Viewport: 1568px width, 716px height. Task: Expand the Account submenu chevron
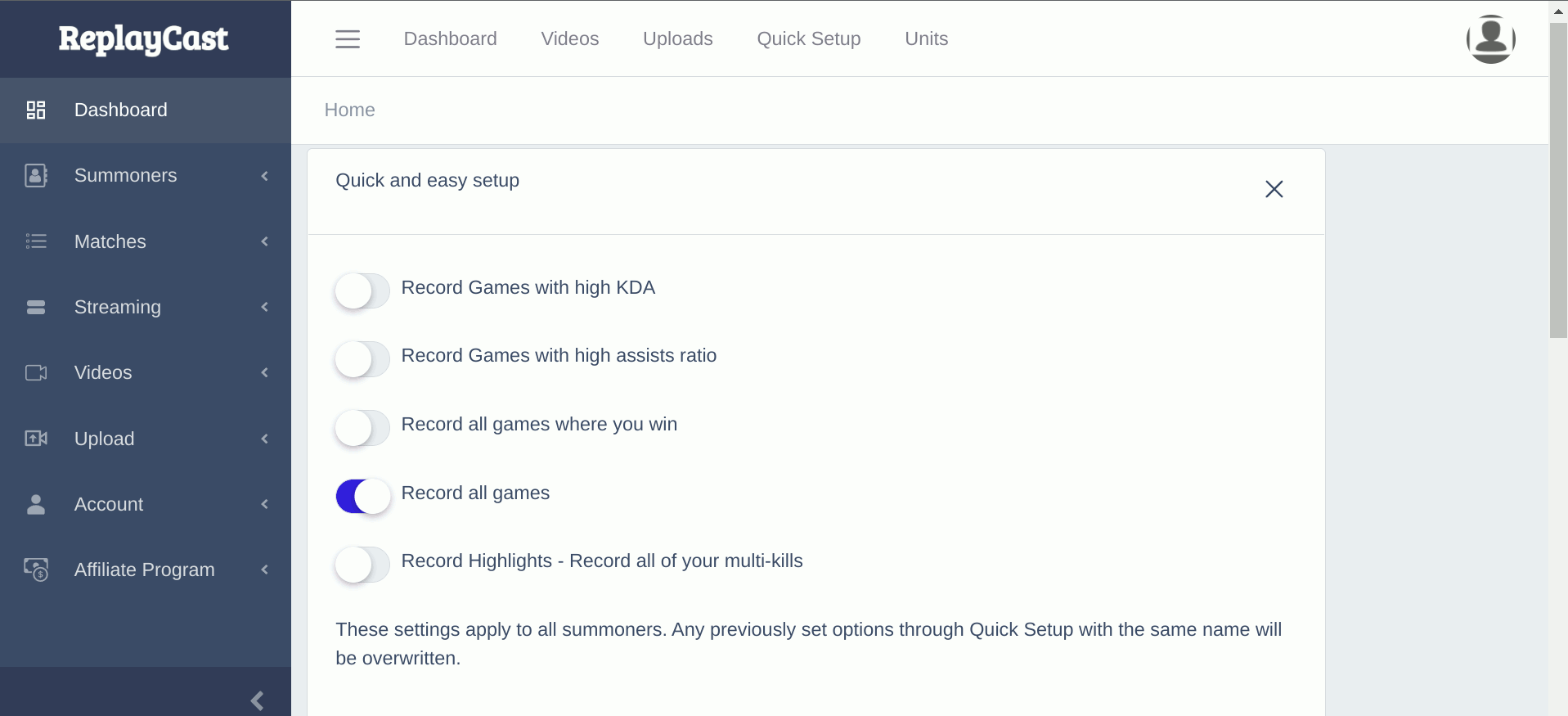tap(265, 504)
